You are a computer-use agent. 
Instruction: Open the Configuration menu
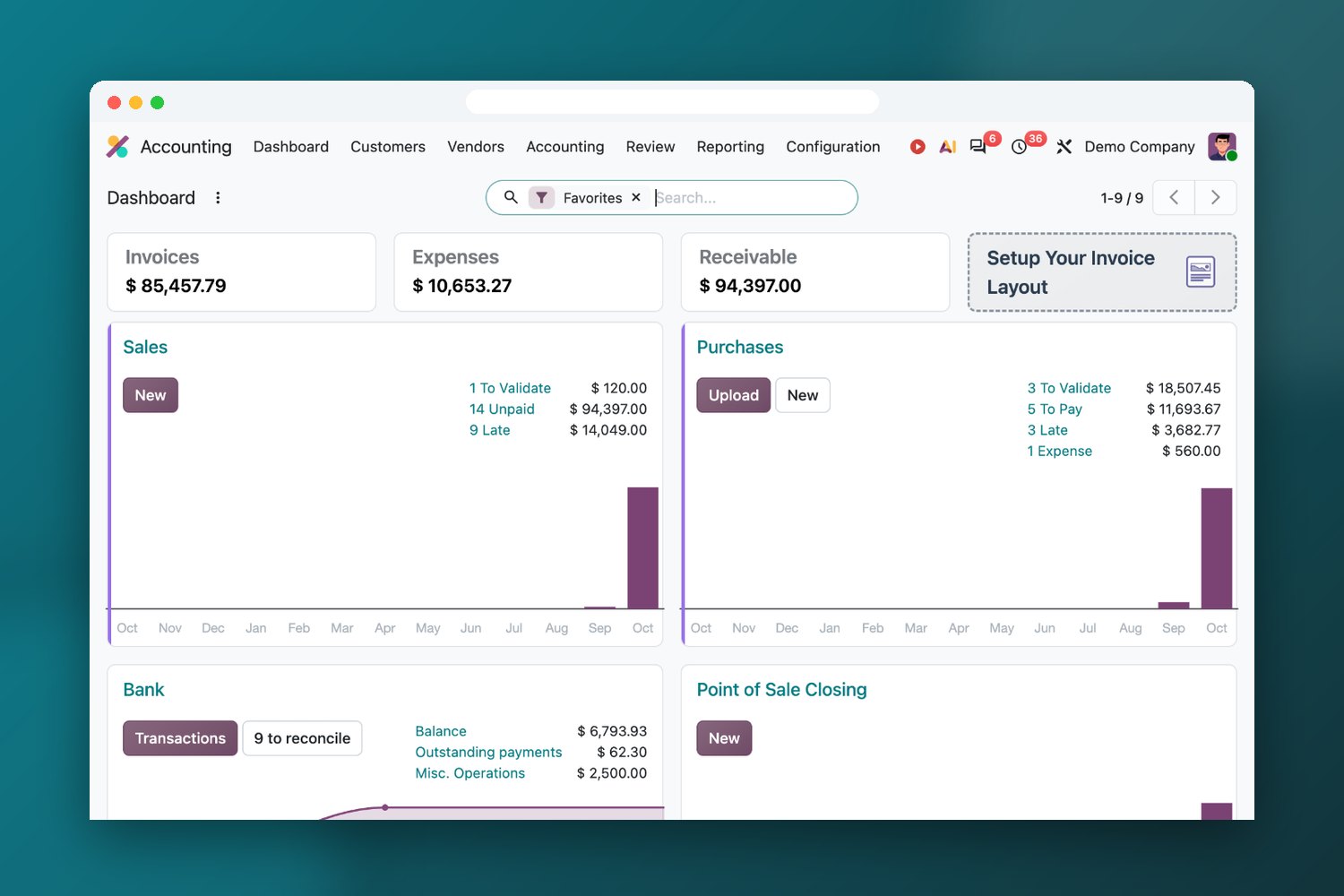click(x=833, y=146)
